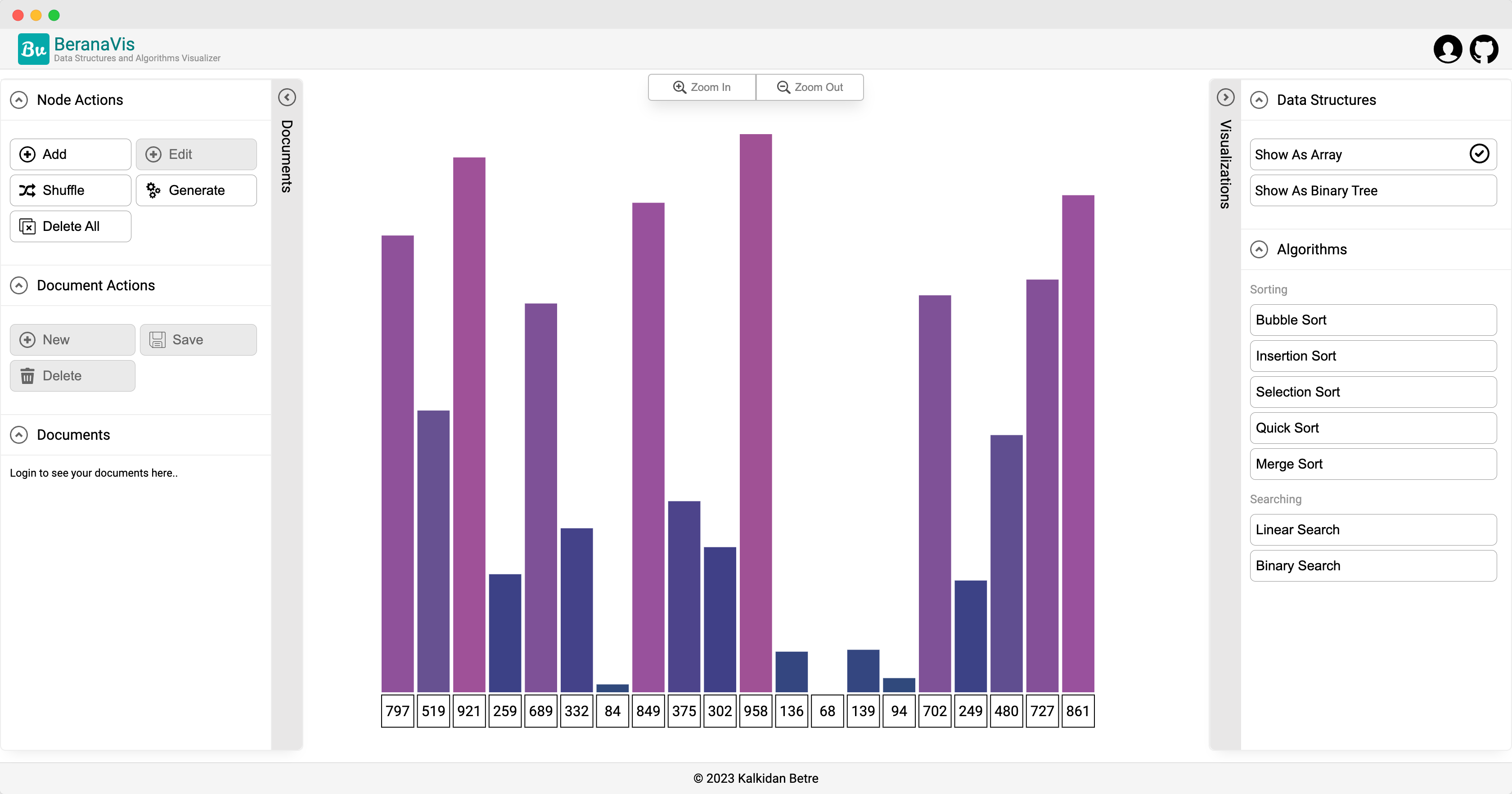
Task: Add a new node
Action: (71, 154)
